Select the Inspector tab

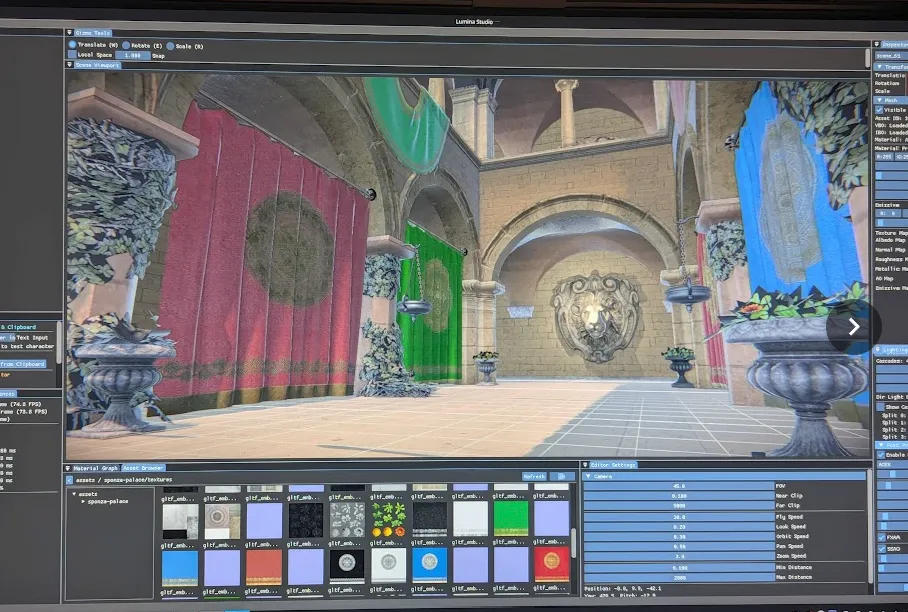click(x=895, y=44)
